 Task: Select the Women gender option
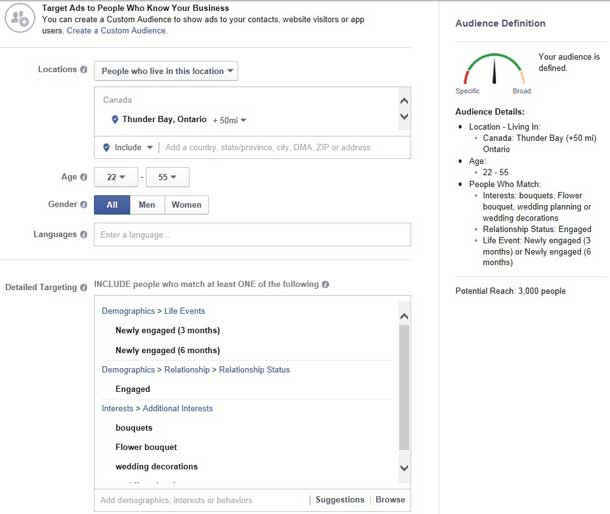point(186,205)
